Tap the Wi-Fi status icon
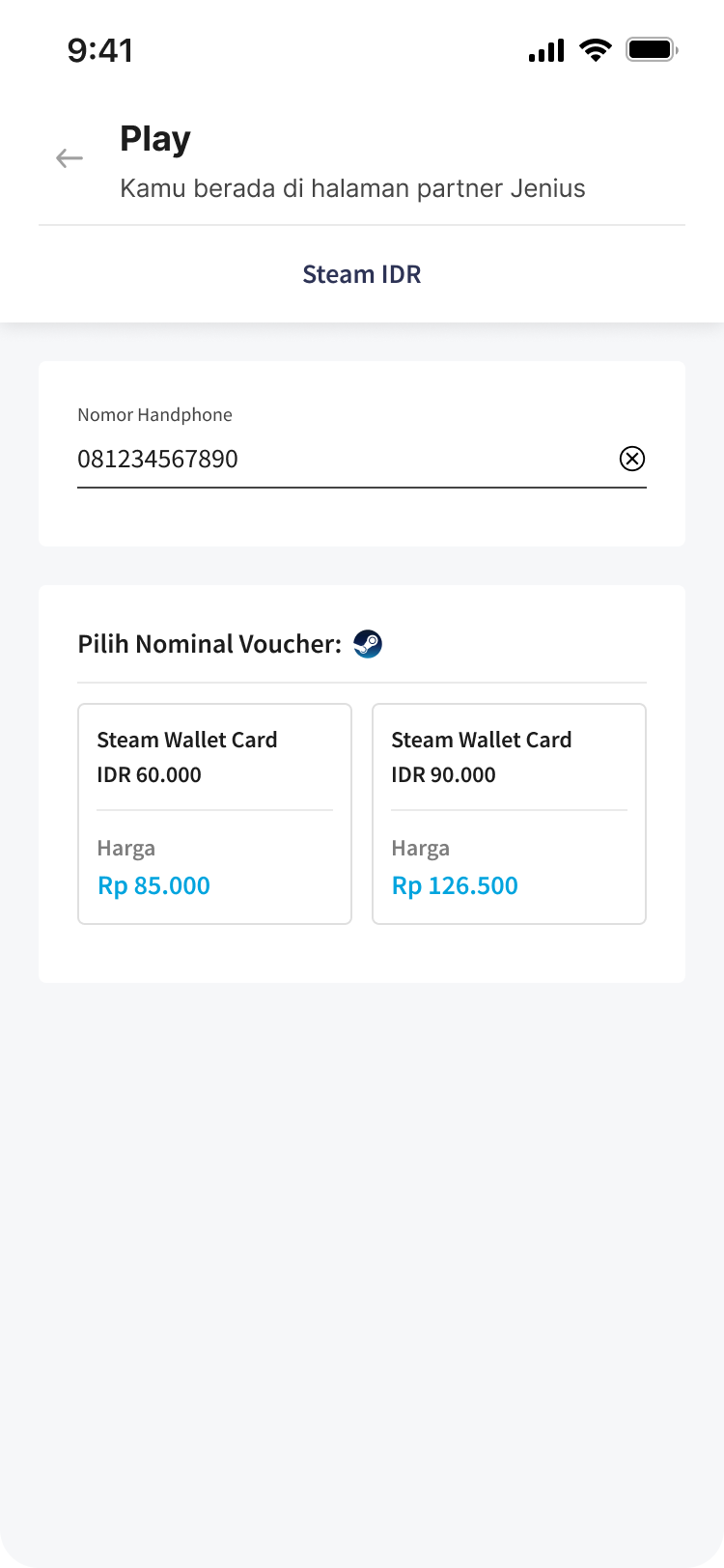The width and height of the screenshot is (724, 1568). click(596, 50)
